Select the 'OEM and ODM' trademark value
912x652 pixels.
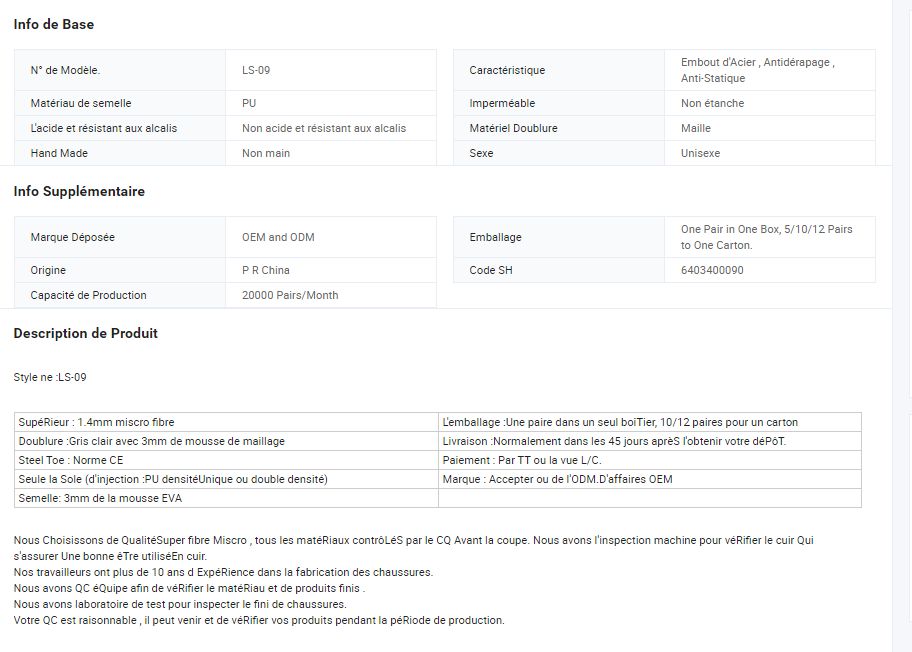pyautogui.click(x=278, y=237)
